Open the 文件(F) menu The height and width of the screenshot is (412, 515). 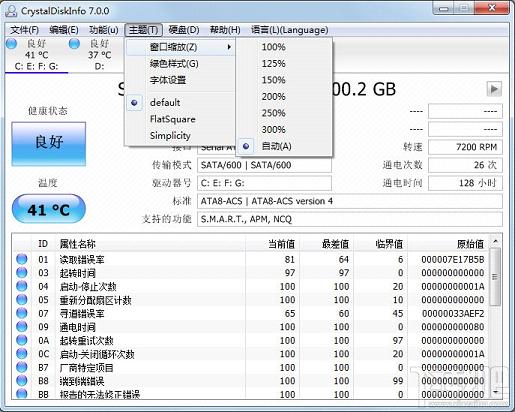click(x=24, y=30)
